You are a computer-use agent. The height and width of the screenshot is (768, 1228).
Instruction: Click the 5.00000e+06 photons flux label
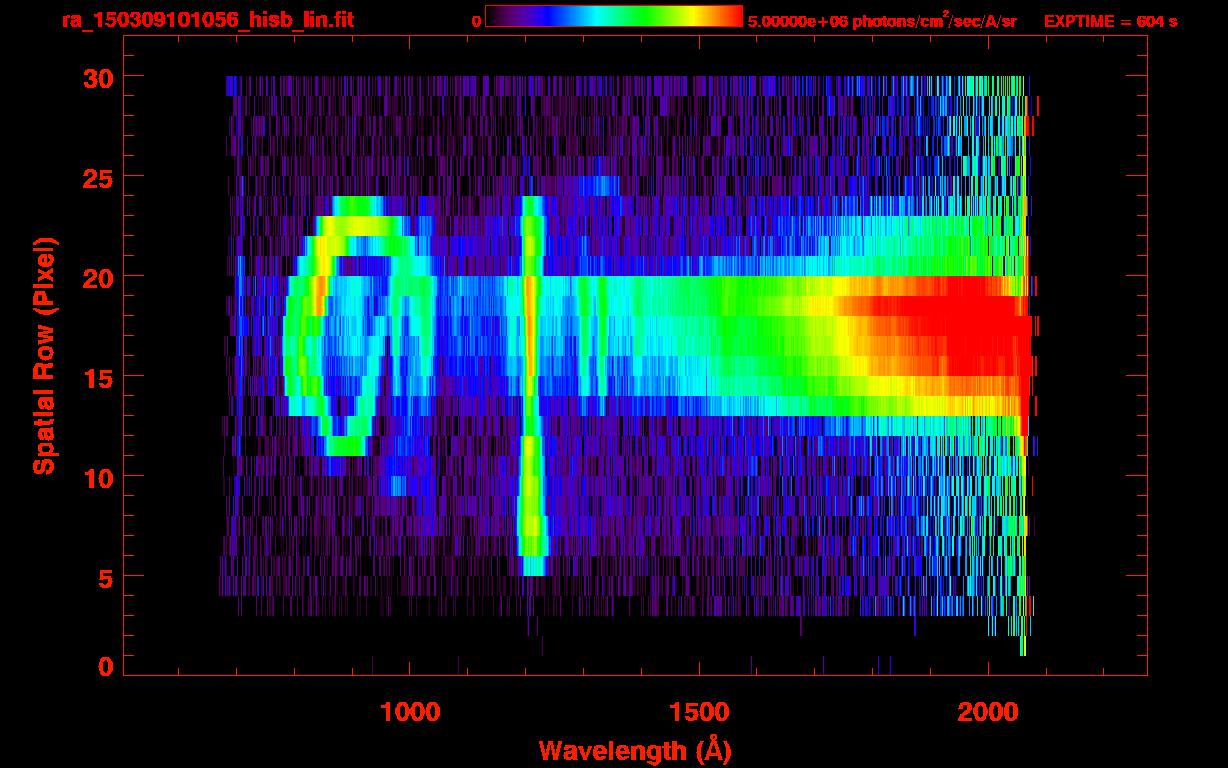pyautogui.click(x=882, y=20)
